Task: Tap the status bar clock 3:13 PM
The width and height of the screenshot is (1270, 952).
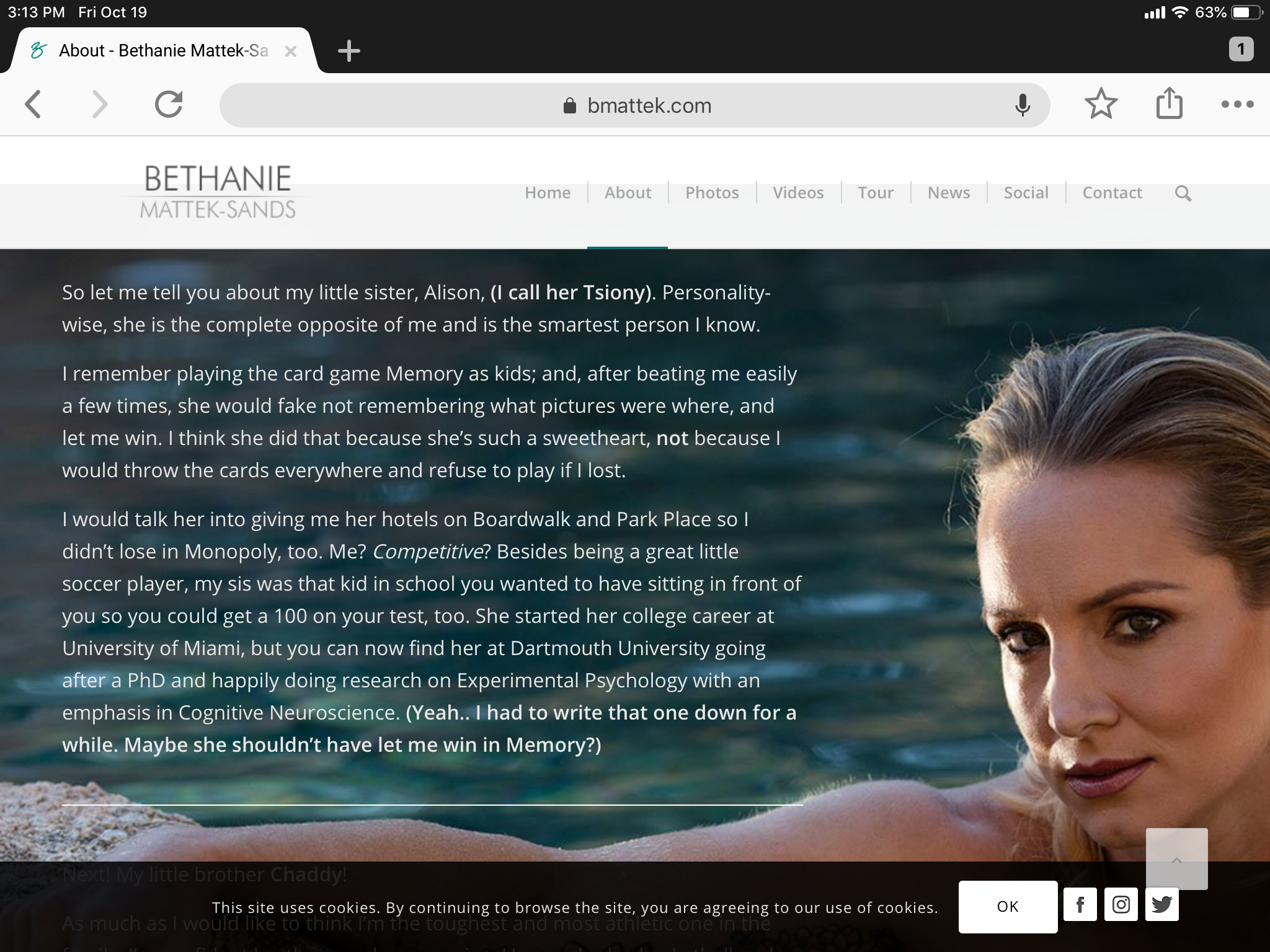Action: pyautogui.click(x=37, y=12)
